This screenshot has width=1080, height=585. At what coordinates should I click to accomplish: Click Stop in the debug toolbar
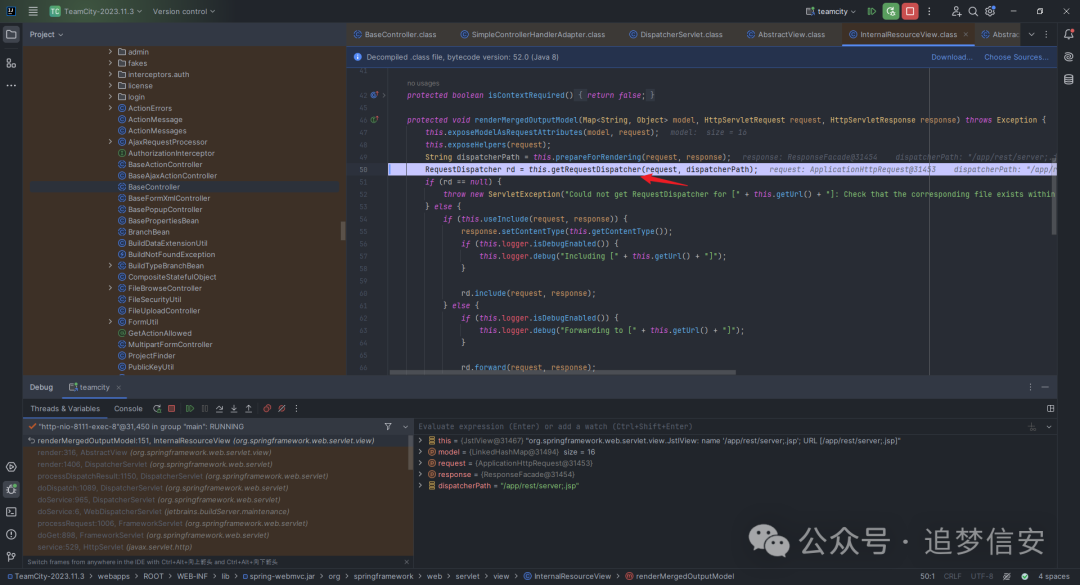tap(172, 409)
